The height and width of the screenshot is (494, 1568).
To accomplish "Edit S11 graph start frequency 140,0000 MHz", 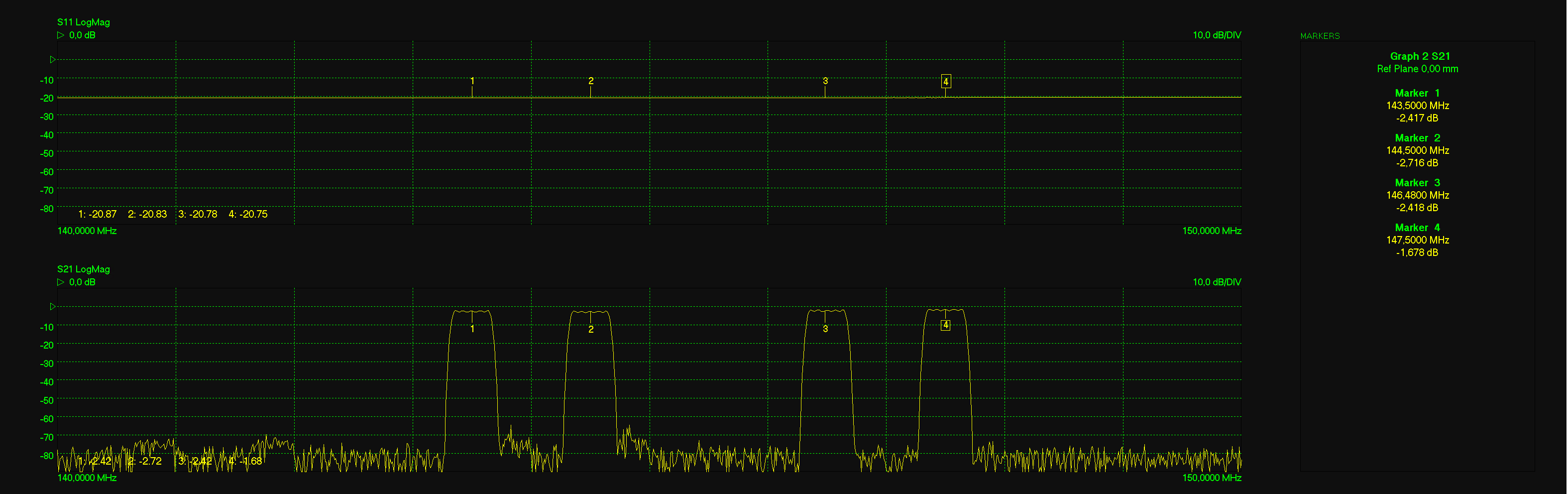I will [87, 231].
